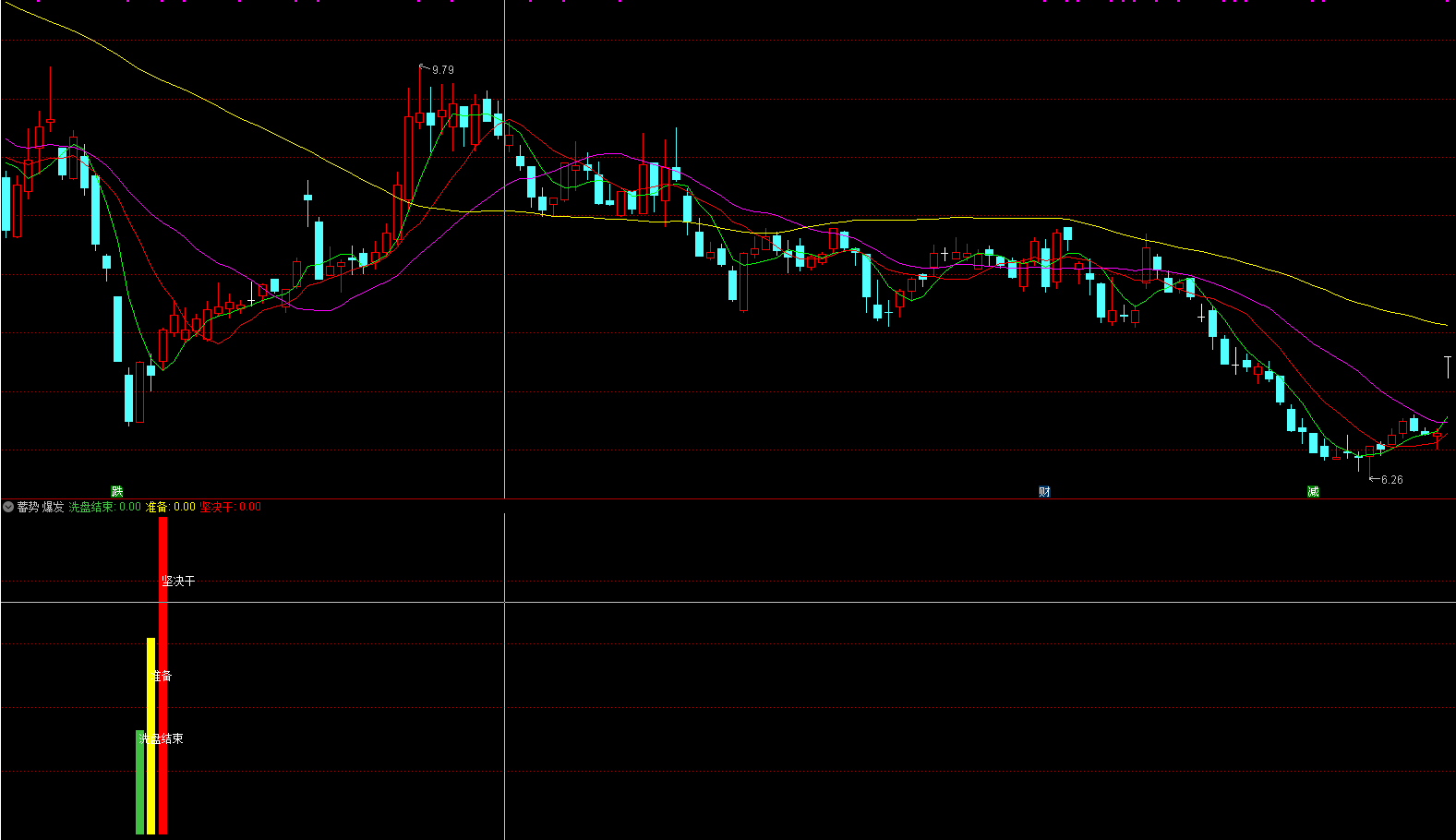Select the green 洗盘结束 signal bar

point(140,783)
